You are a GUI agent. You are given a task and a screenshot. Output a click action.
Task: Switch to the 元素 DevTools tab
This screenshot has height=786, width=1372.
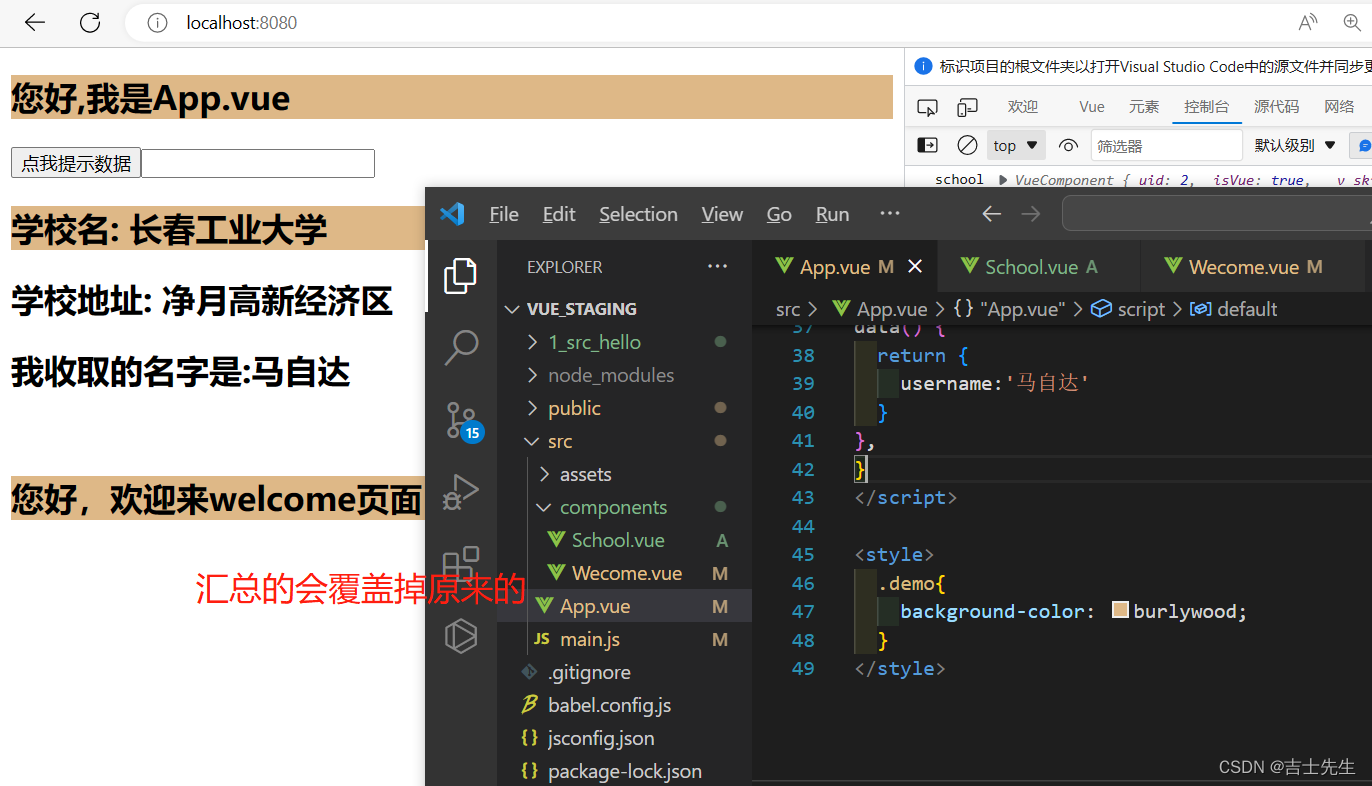click(x=1144, y=107)
